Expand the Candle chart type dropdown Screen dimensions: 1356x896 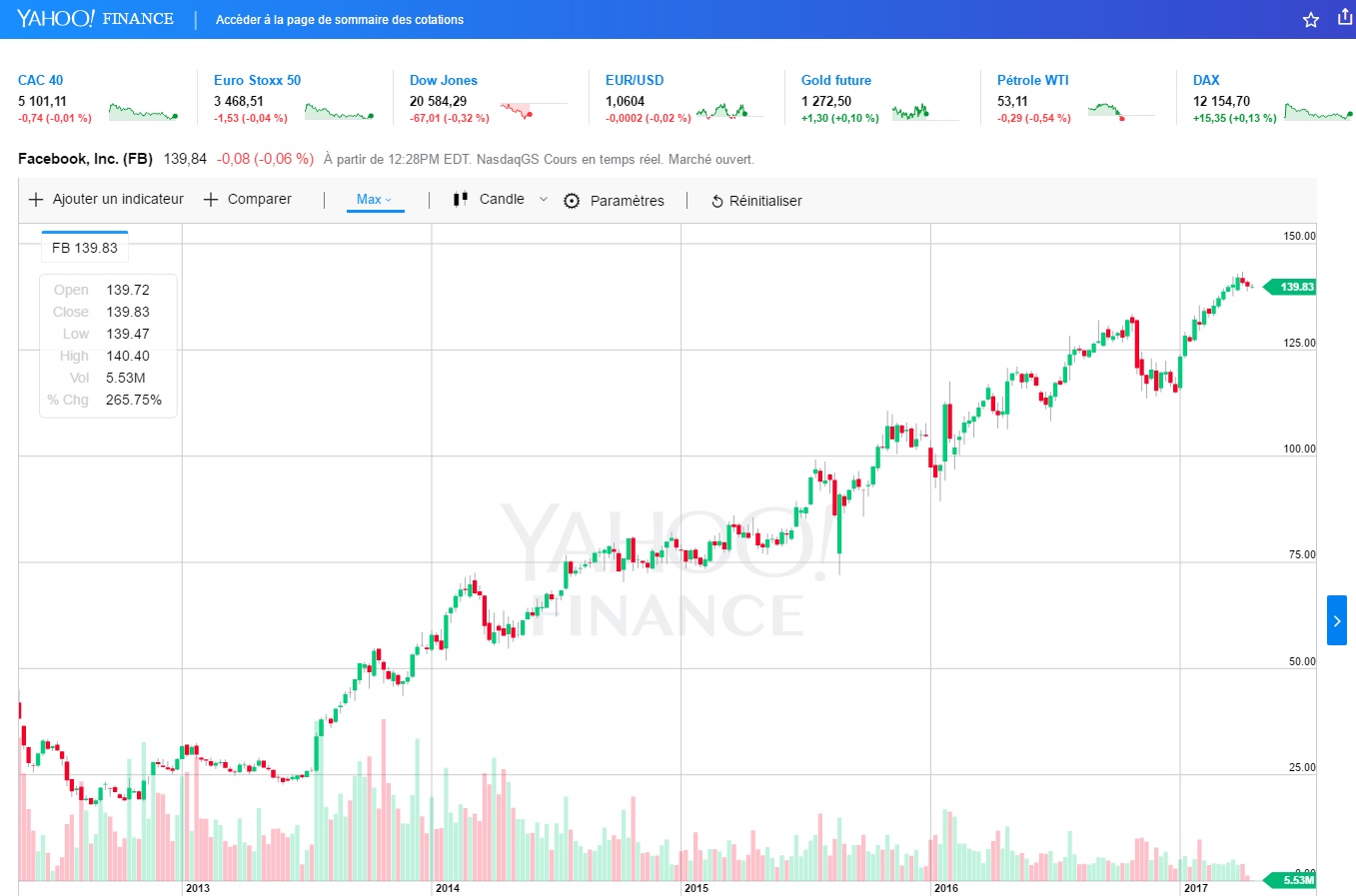(x=544, y=200)
